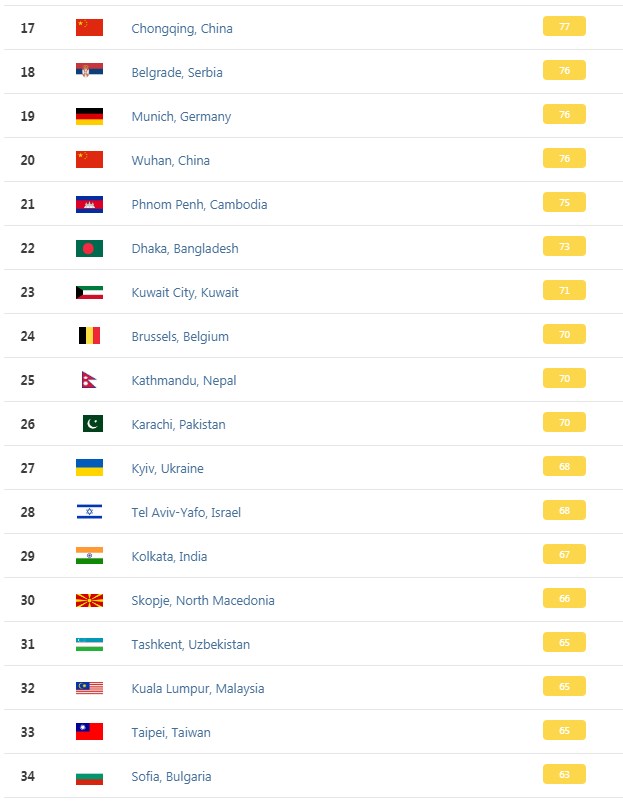Click the Cambodia flag beside Phnom Penh

(89, 204)
